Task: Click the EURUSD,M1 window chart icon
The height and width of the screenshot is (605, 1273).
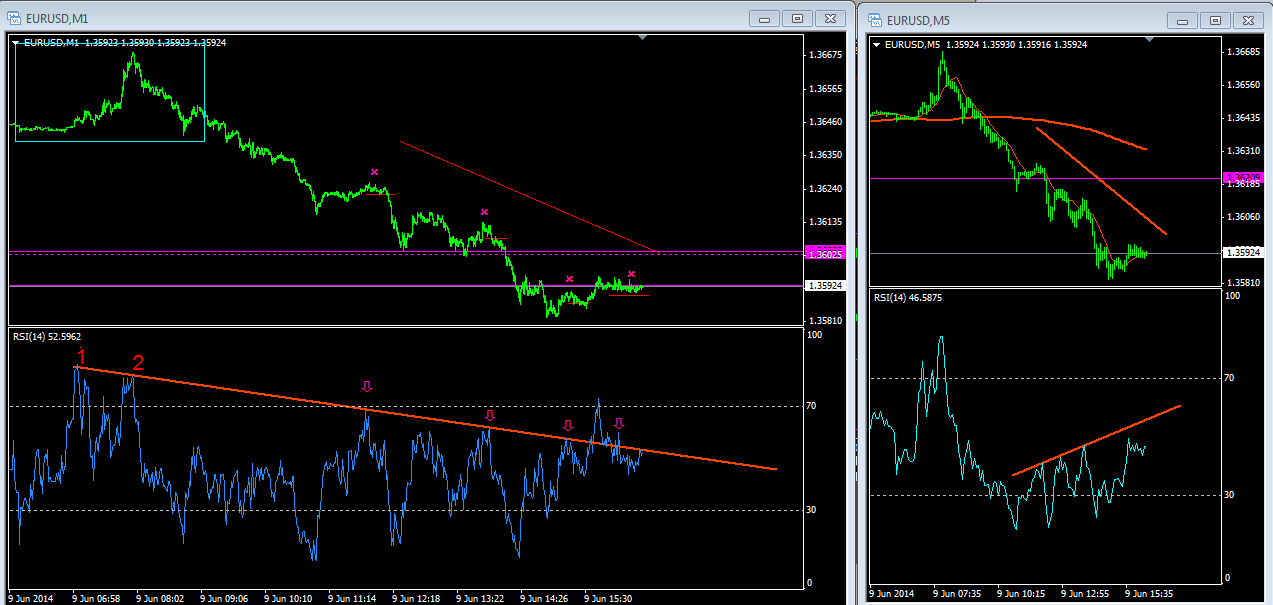Action: [16, 19]
